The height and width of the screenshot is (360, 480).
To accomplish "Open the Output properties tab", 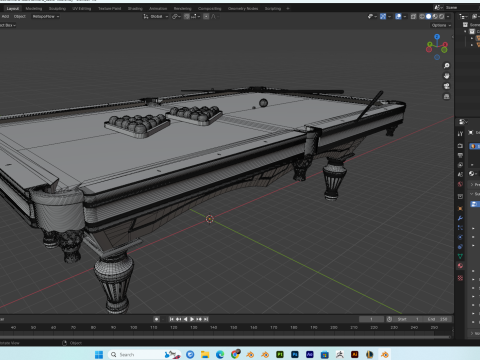I will (x=460, y=155).
